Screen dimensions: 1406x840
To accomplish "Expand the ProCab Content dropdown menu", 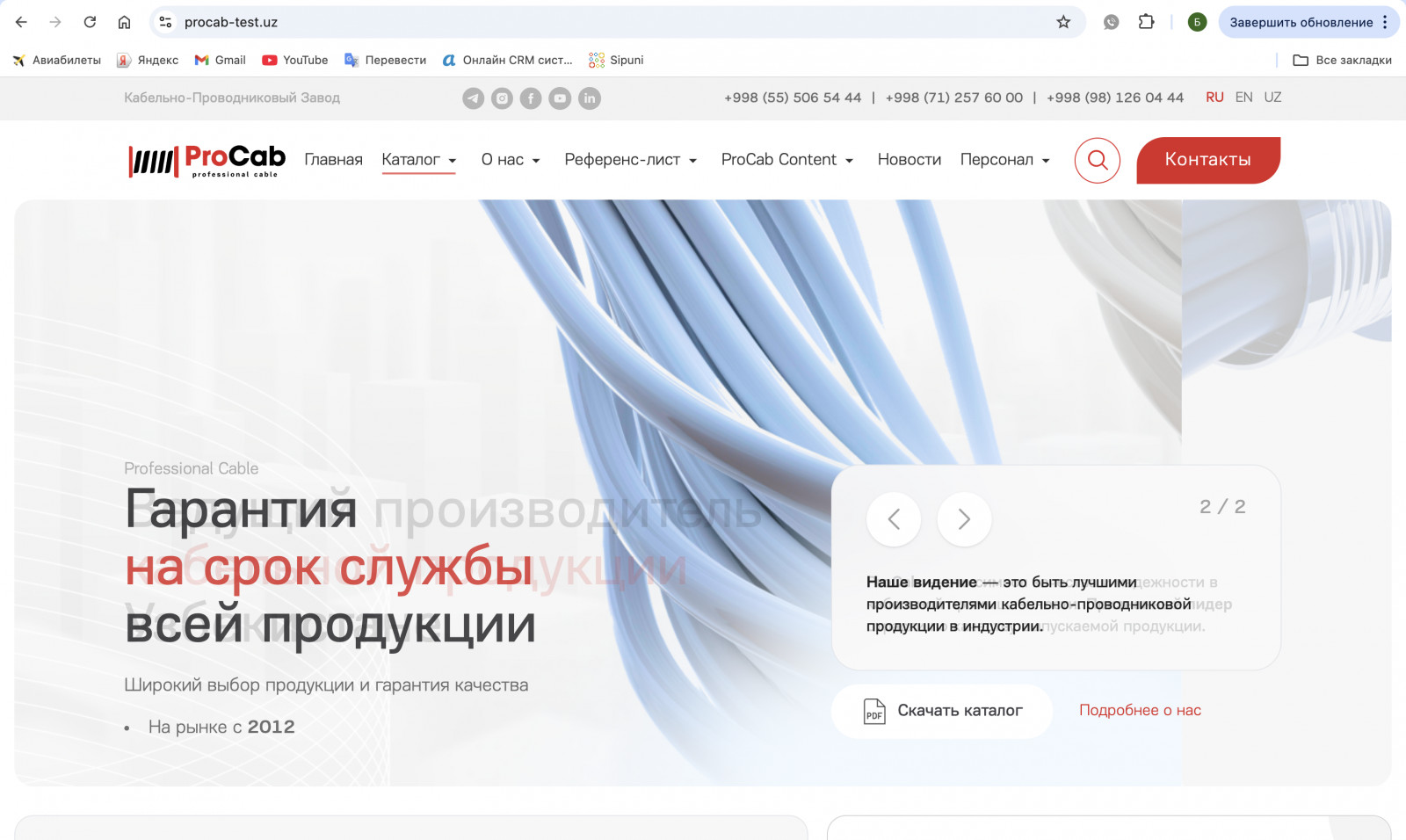I will [787, 160].
